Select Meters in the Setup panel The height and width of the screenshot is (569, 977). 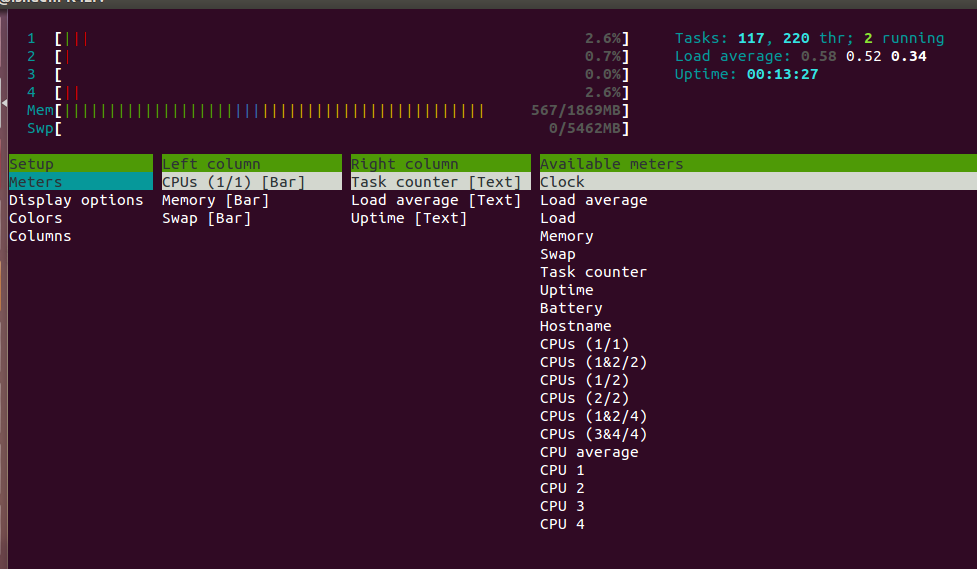tap(80, 181)
